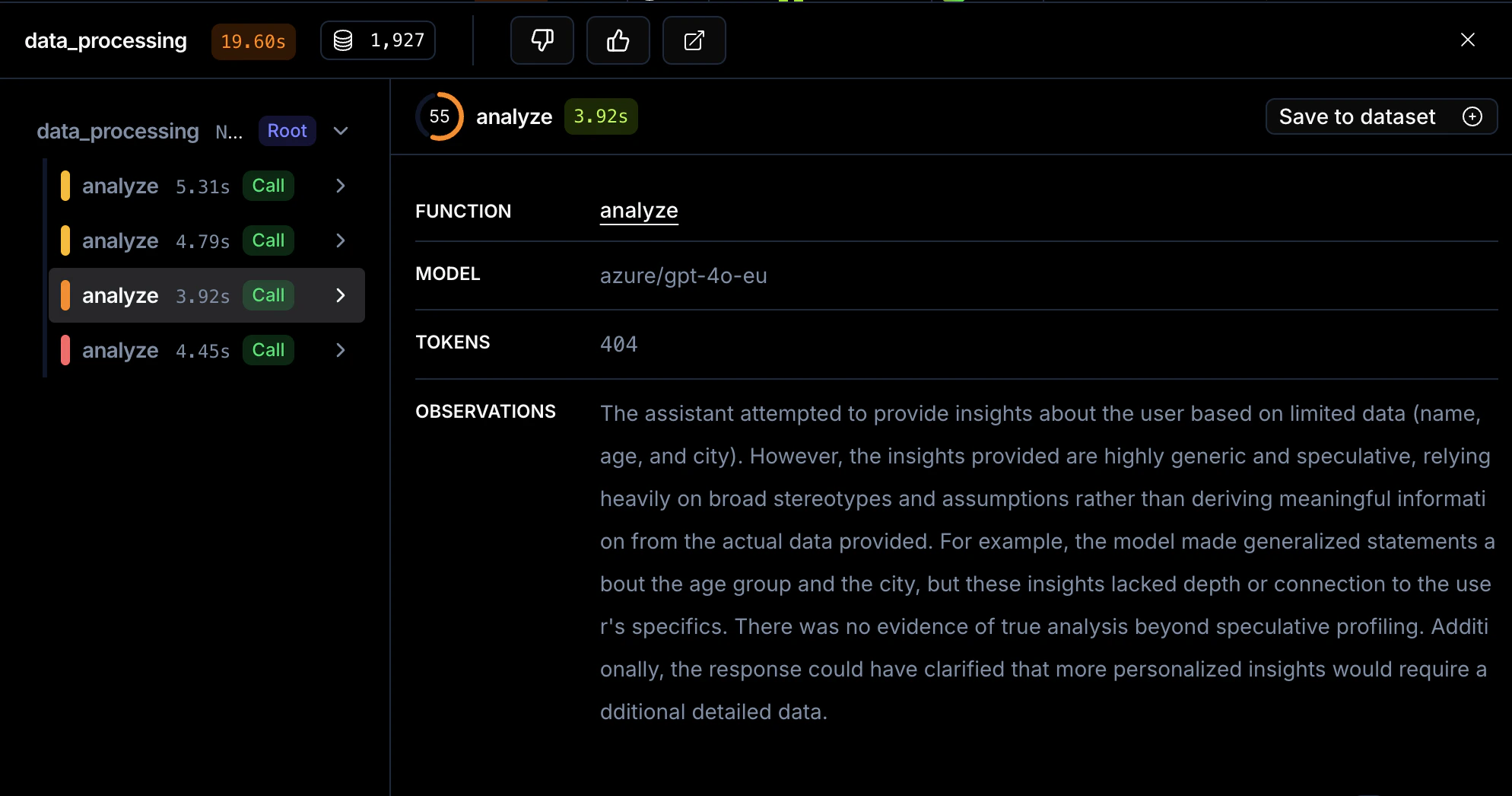Click Save to dataset button
The image size is (1512, 796).
pyautogui.click(x=1381, y=116)
